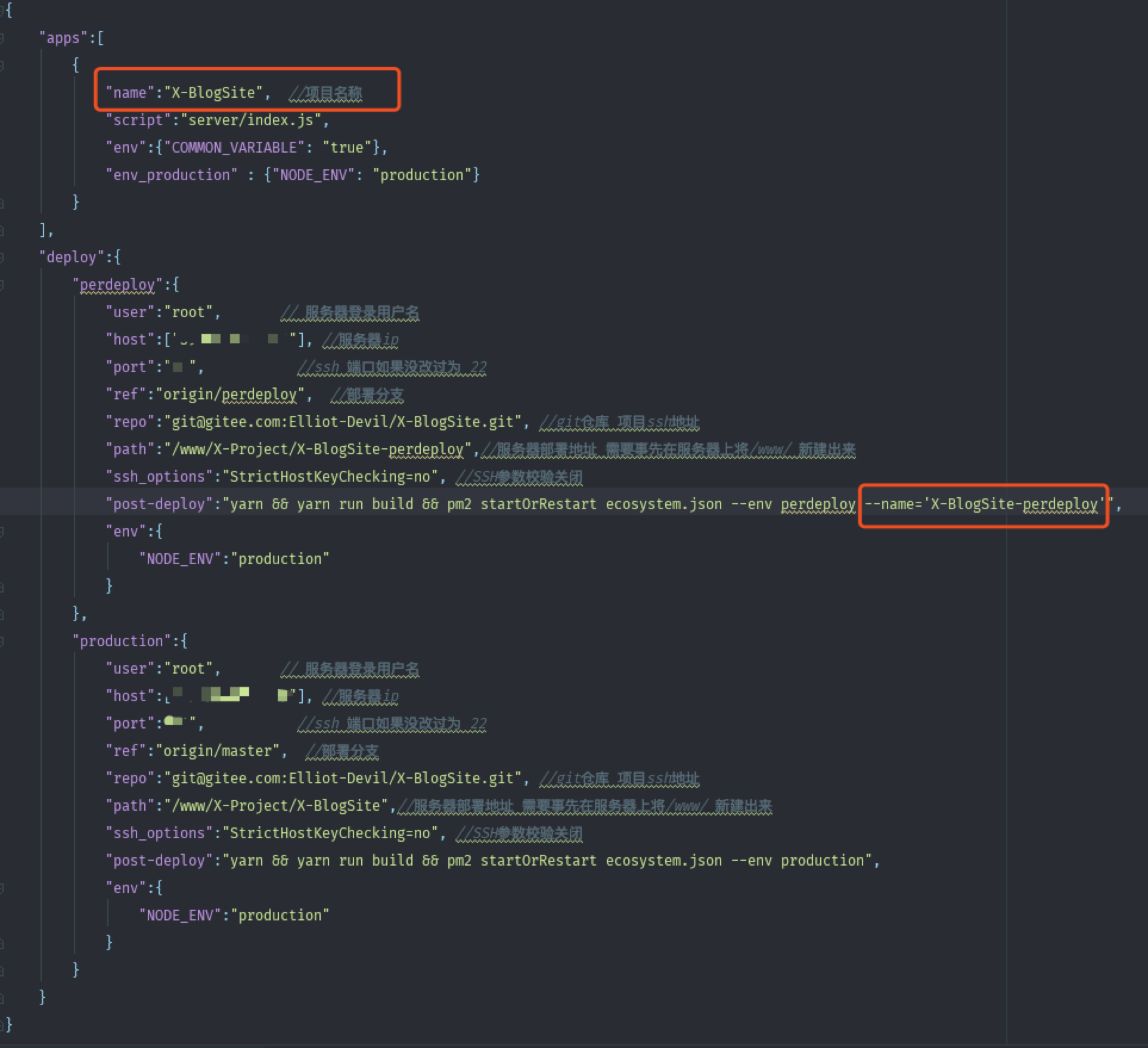Click "StrictHostKeyChecking=no" in perdeploy block
This screenshot has width=1148, height=1048.
[x=330, y=477]
